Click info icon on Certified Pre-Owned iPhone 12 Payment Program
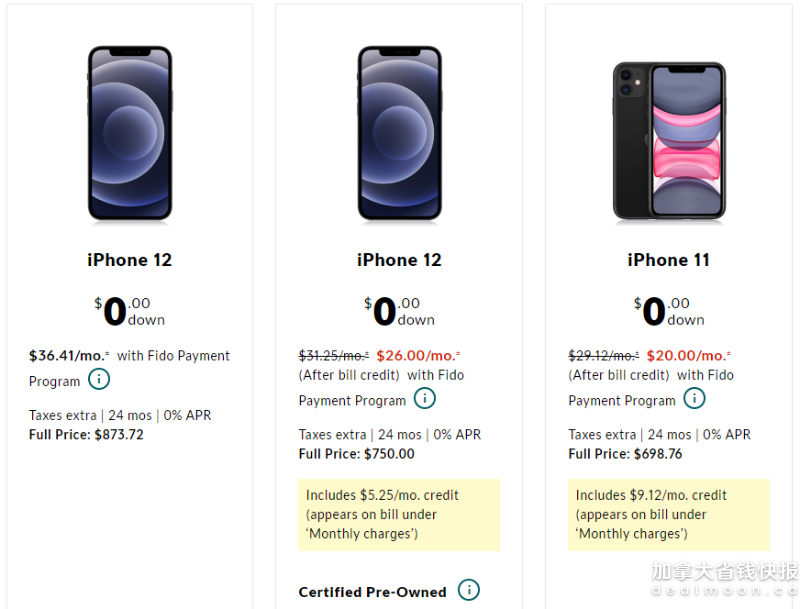The width and height of the screenshot is (800, 609). [x=424, y=398]
